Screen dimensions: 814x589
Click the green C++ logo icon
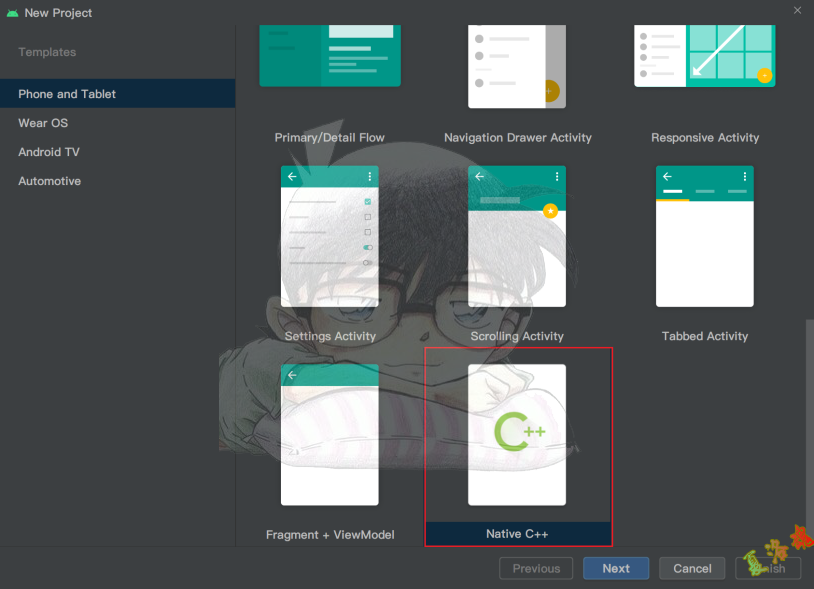point(519,431)
